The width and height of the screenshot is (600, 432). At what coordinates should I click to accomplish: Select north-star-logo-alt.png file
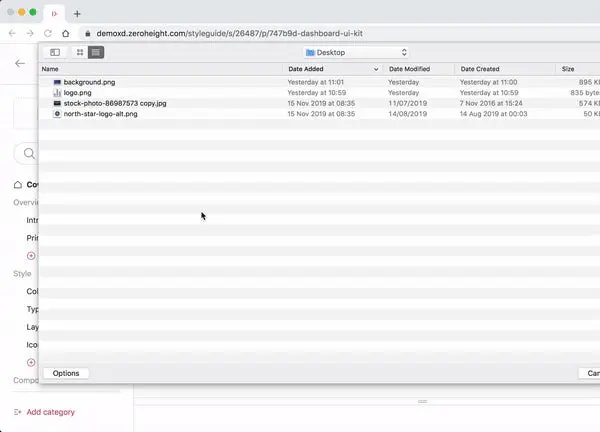(100, 114)
